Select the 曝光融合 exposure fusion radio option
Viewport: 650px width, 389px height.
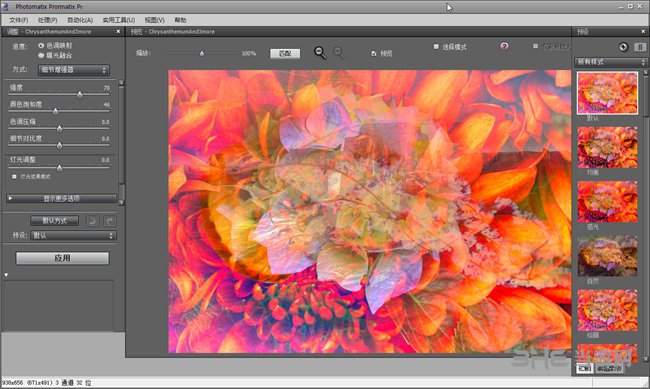click(41, 55)
